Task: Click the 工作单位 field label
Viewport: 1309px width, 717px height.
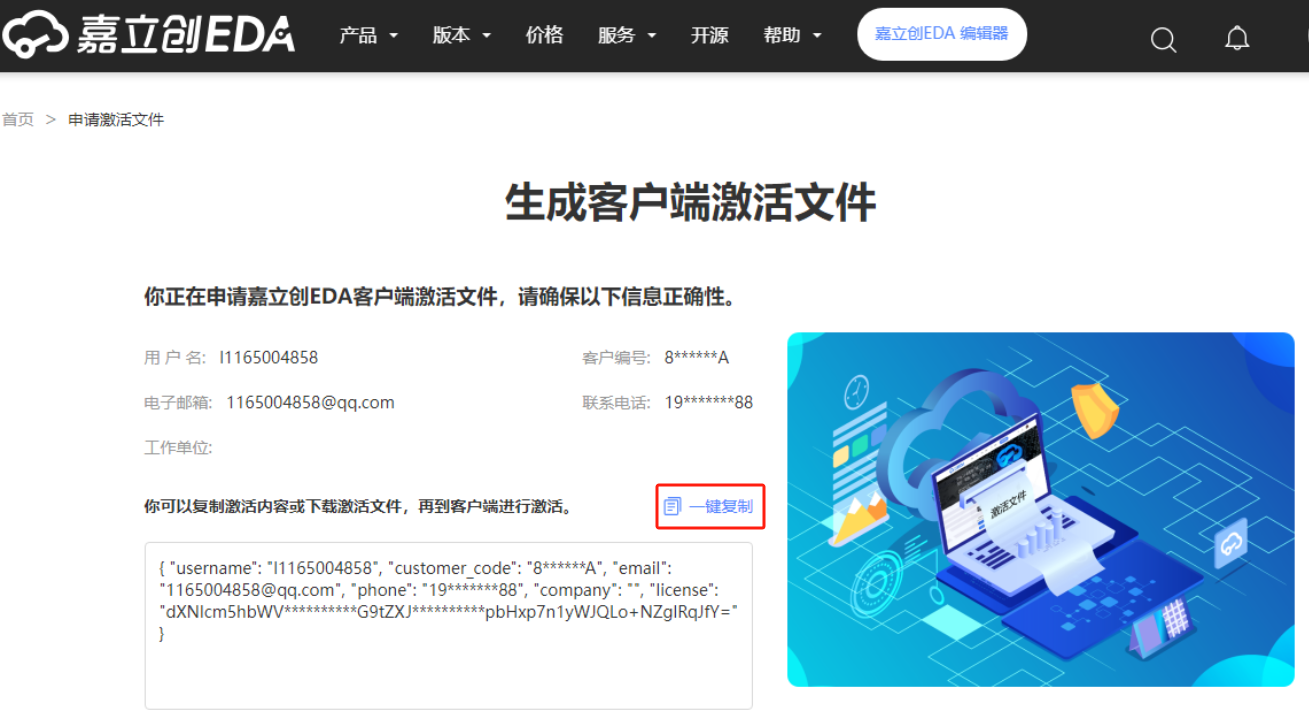Action: 178,448
